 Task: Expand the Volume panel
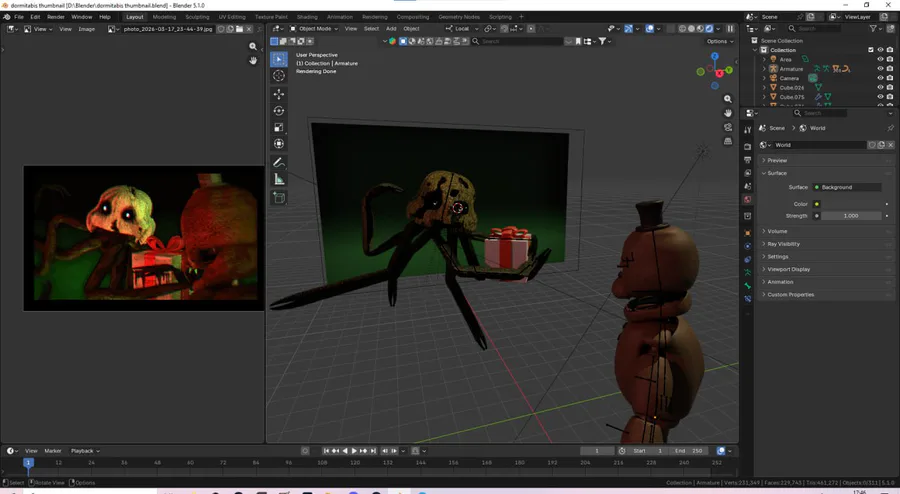coord(777,231)
